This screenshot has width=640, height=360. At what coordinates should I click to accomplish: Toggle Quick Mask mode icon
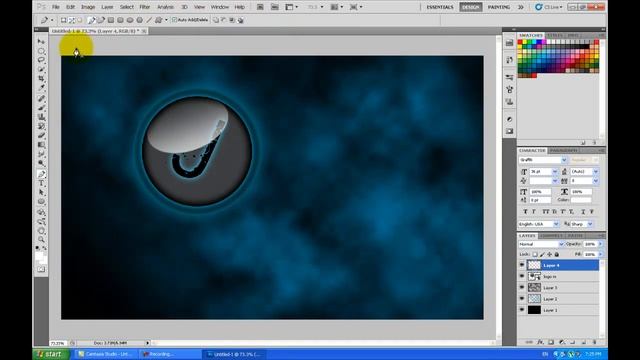(41, 269)
